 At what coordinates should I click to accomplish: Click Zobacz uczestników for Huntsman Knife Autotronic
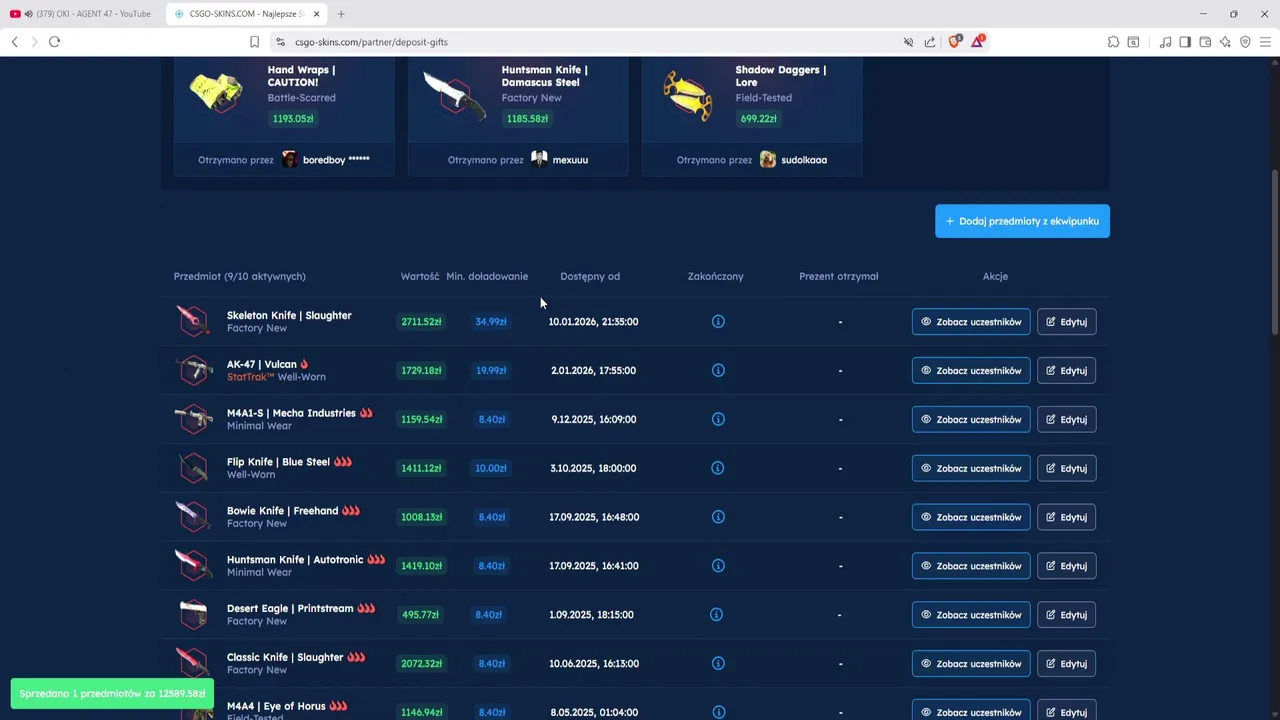coord(971,566)
